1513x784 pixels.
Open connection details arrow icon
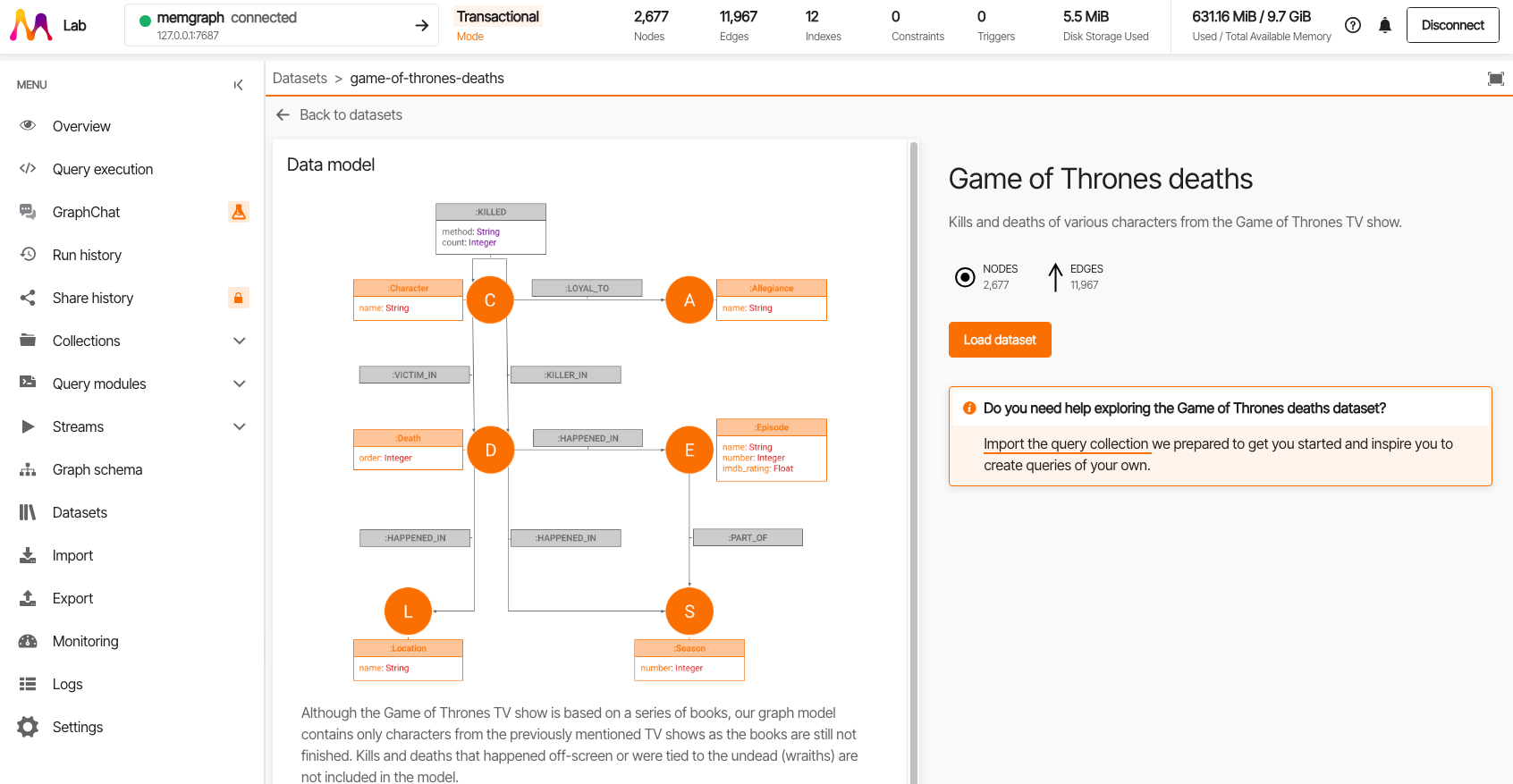(x=422, y=26)
